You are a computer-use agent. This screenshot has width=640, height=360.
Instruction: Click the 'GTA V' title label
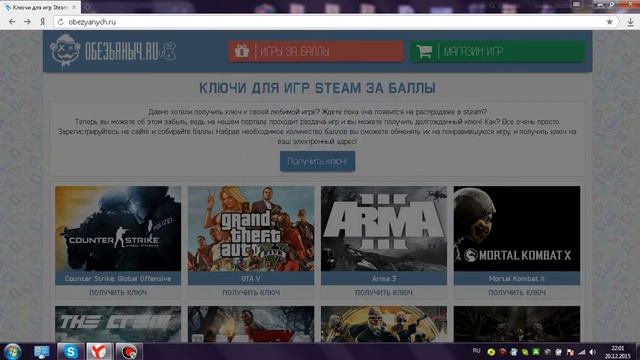pyautogui.click(x=251, y=279)
